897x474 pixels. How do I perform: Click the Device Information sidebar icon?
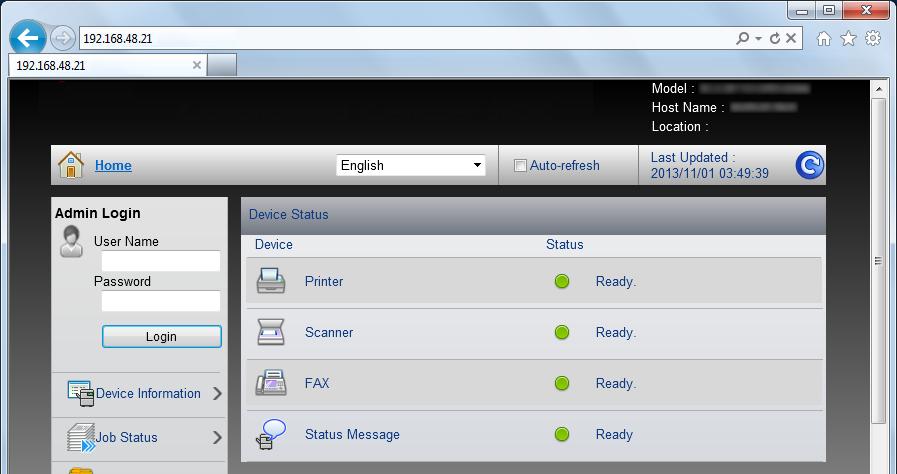click(x=81, y=393)
